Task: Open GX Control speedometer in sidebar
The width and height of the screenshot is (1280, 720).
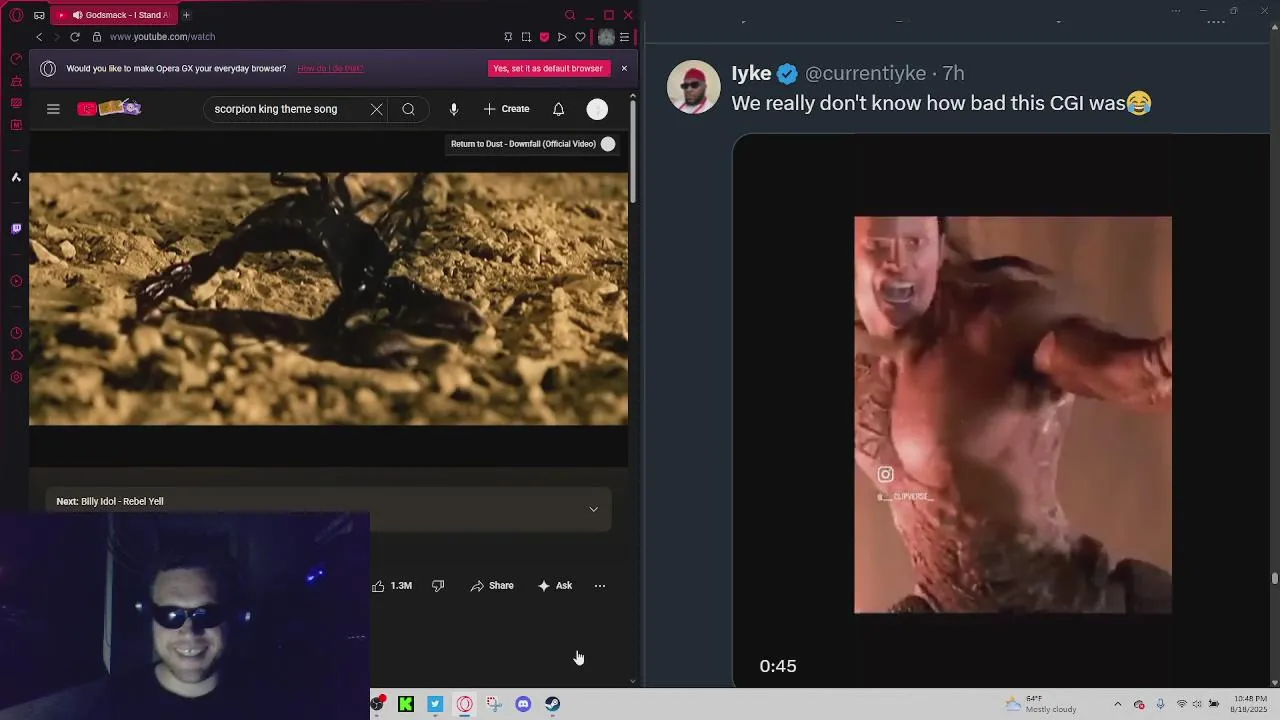Action: pyautogui.click(x=16, y=59)
